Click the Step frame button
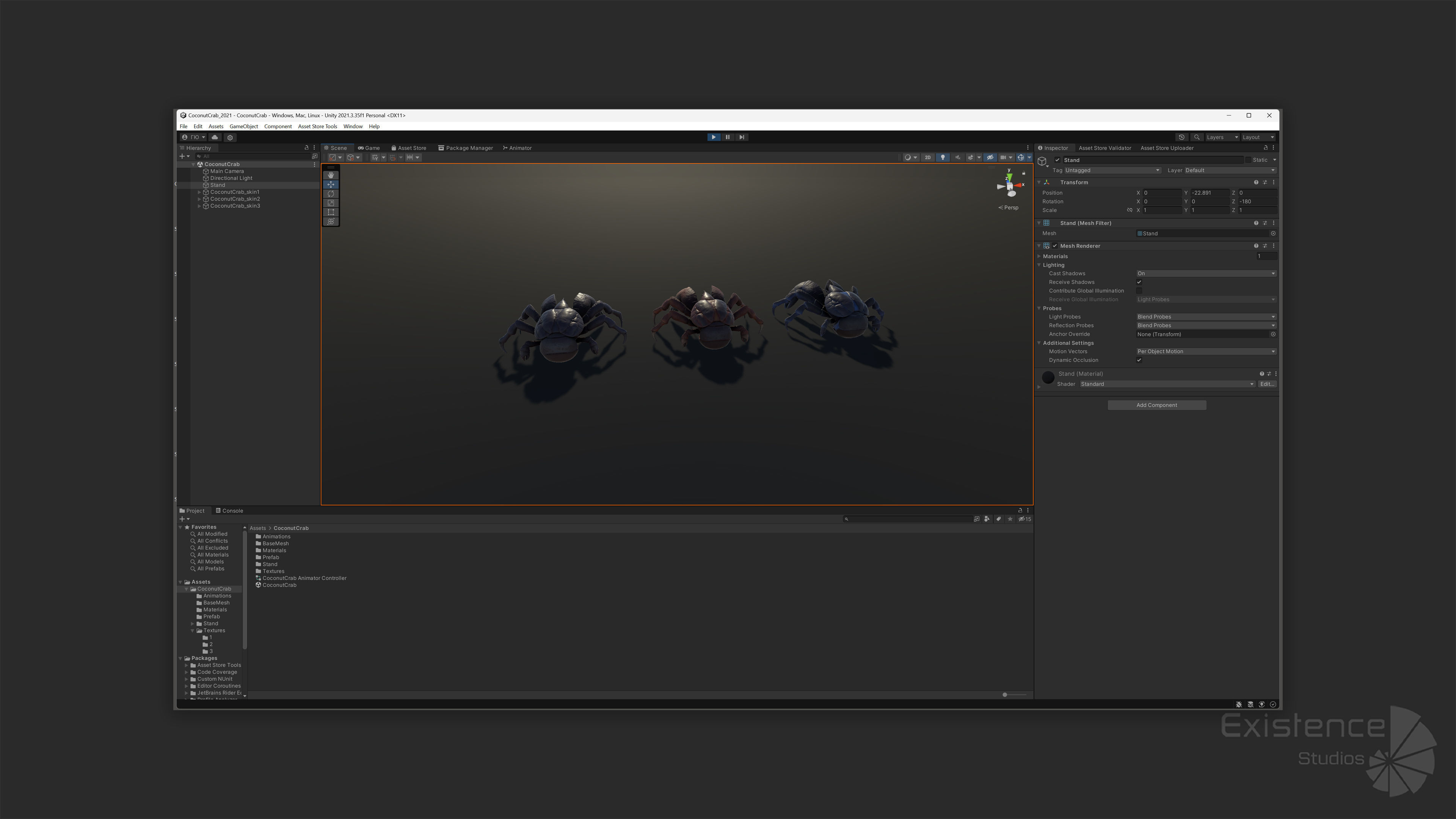 (742, 137)
